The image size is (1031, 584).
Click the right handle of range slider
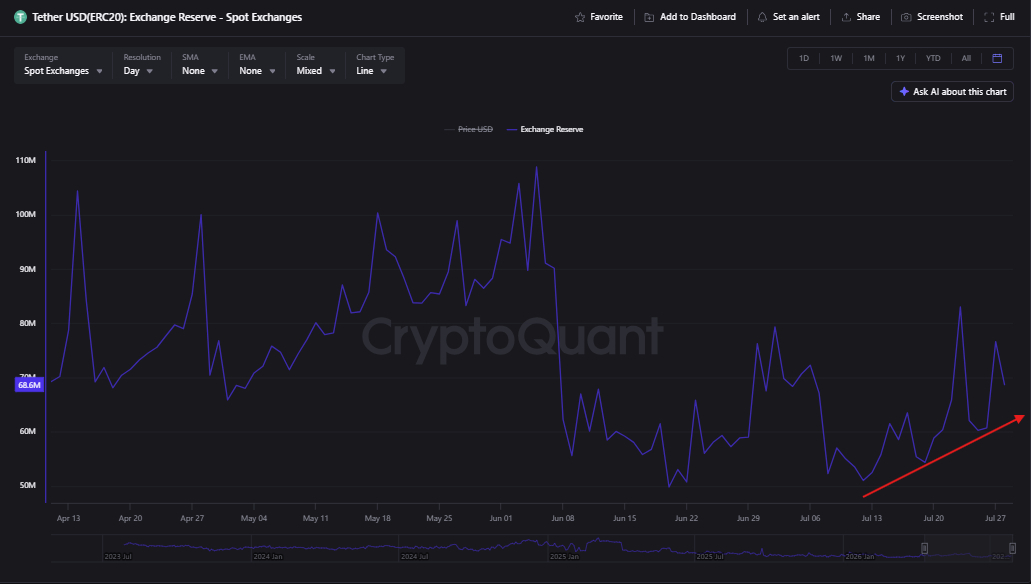pyautogui.click(x=1012, y=548)
